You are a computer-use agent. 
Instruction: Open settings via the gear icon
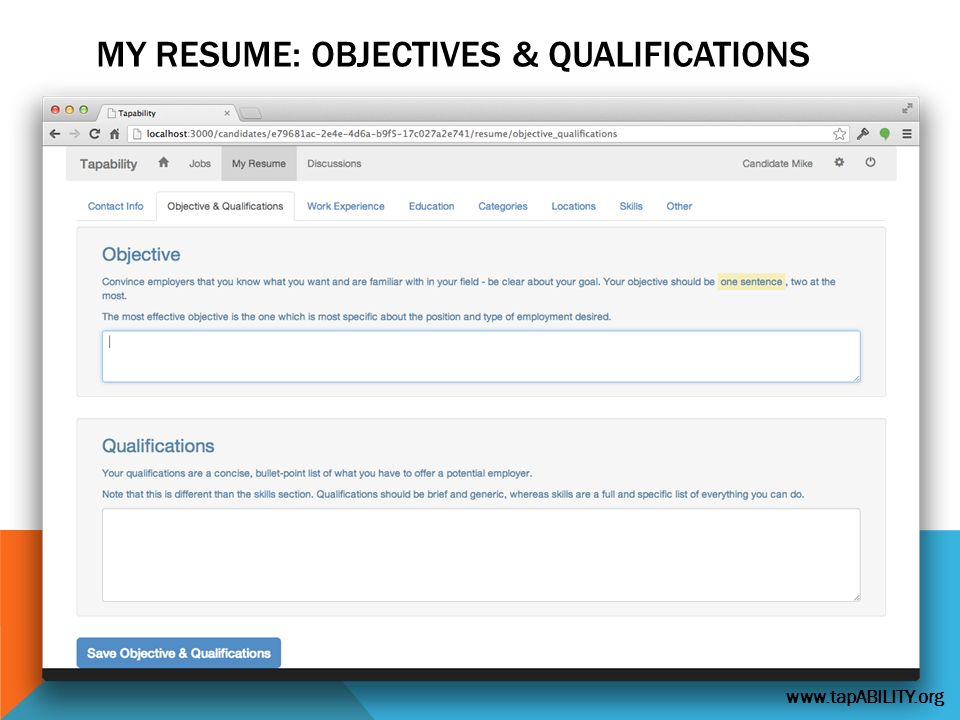tap(839, 162)
